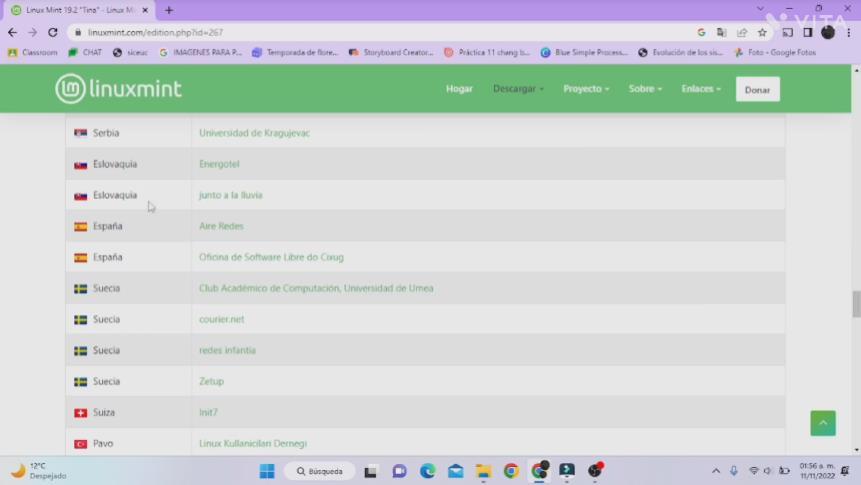The width and height of the screenshot is (861, 485).
Task: Expand the Descargar dropdown menu
Action: coord(518,89)
